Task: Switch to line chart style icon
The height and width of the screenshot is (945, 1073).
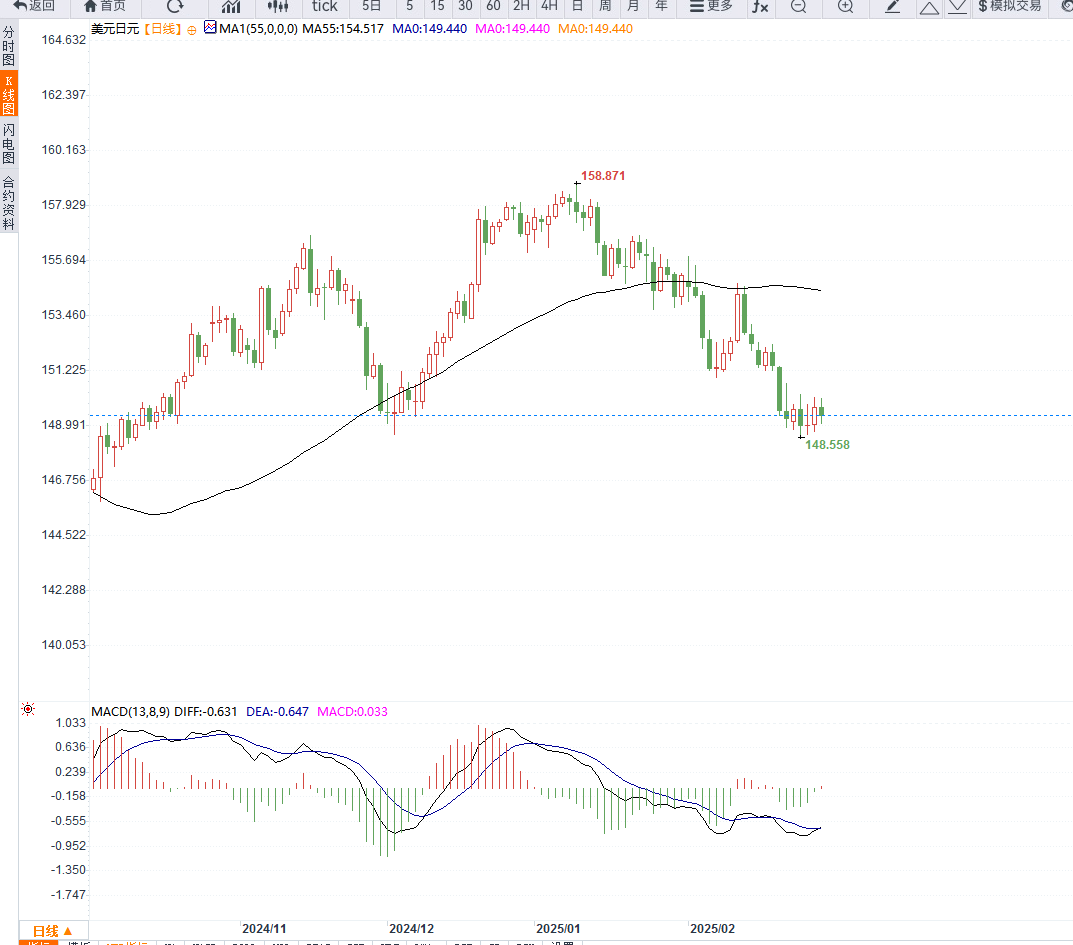Action: (231, 6)
